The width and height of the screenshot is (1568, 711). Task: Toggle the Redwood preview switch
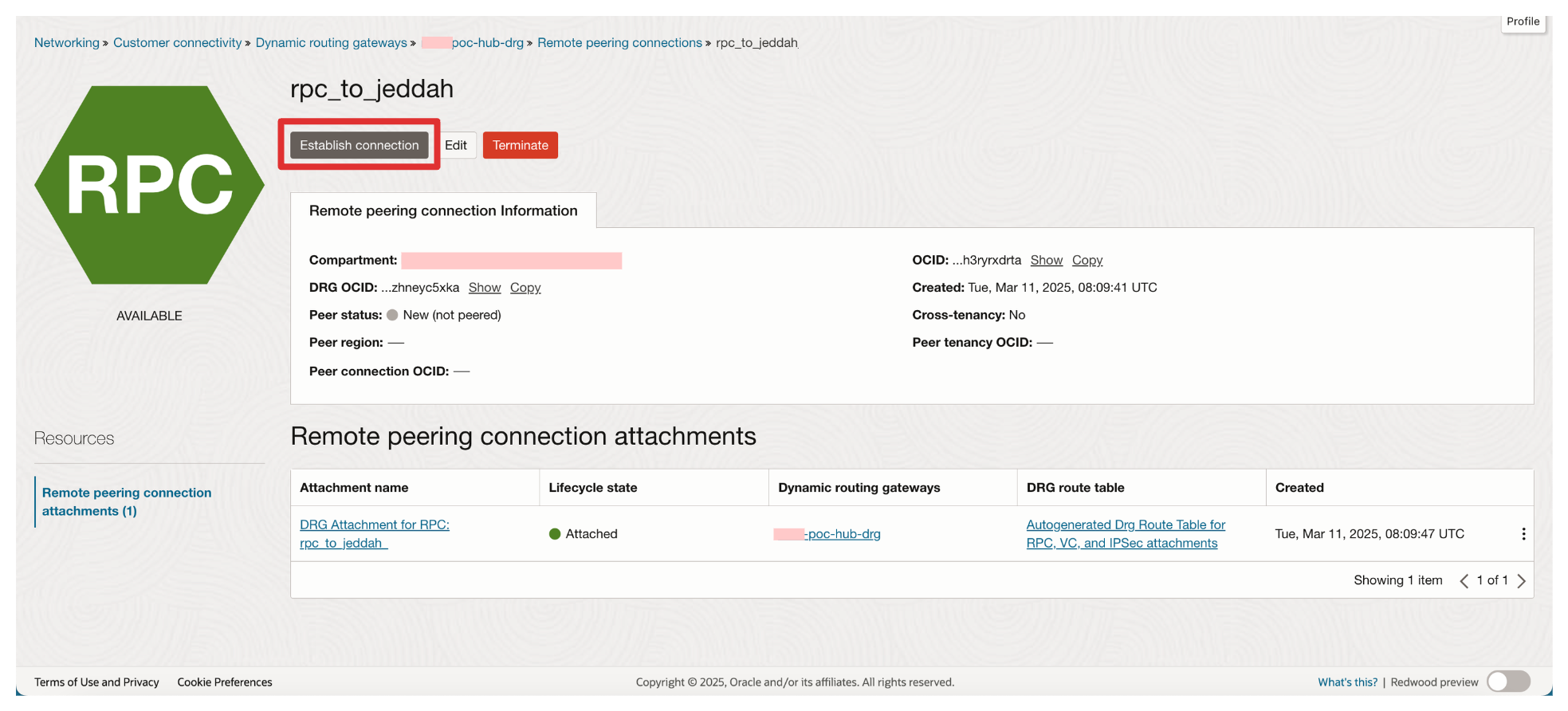tap(1507, 682)
